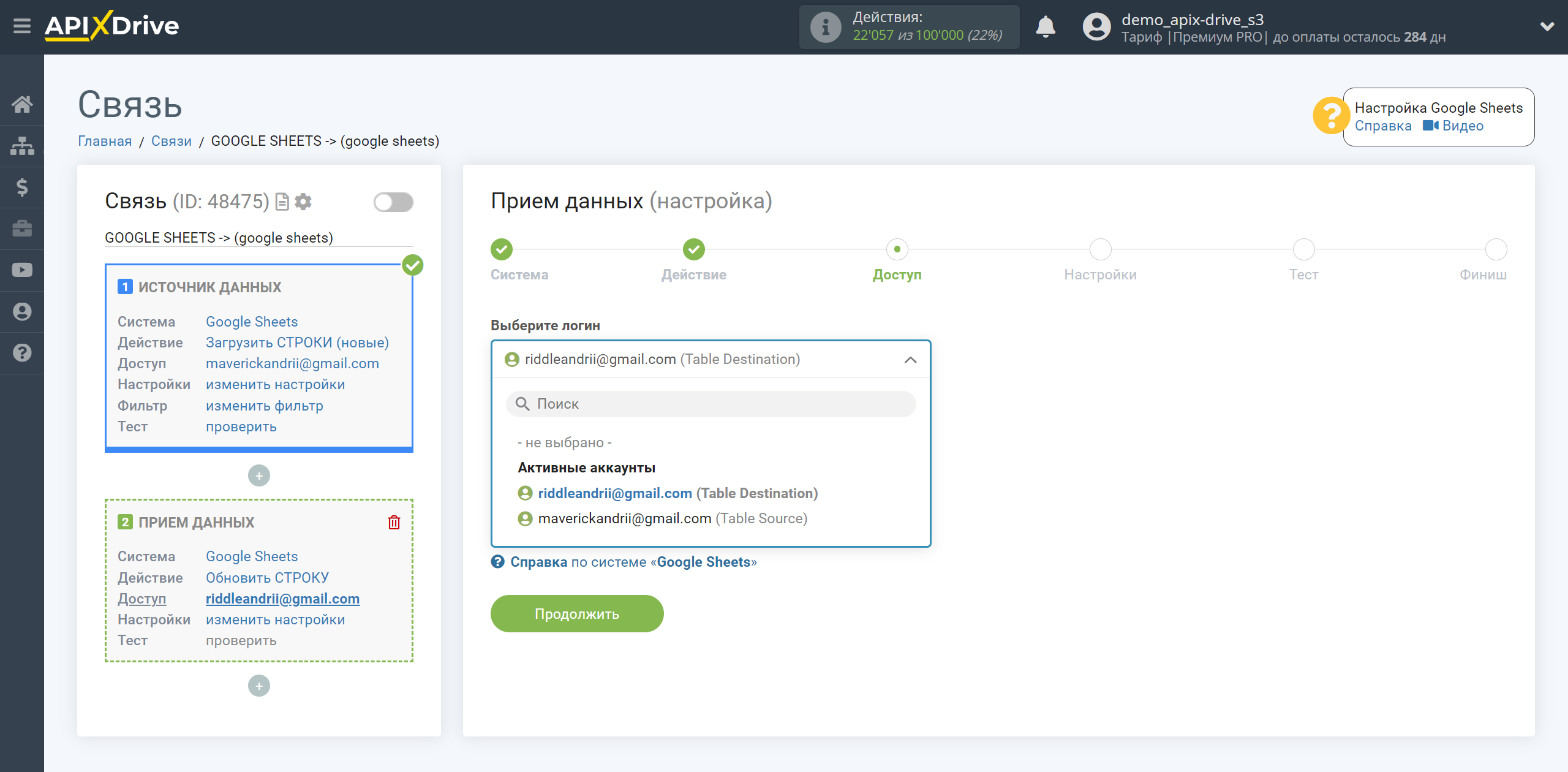The image size is (1568, 772).
Task: Open the hamburger menu
Action: [x=22, y=26]
